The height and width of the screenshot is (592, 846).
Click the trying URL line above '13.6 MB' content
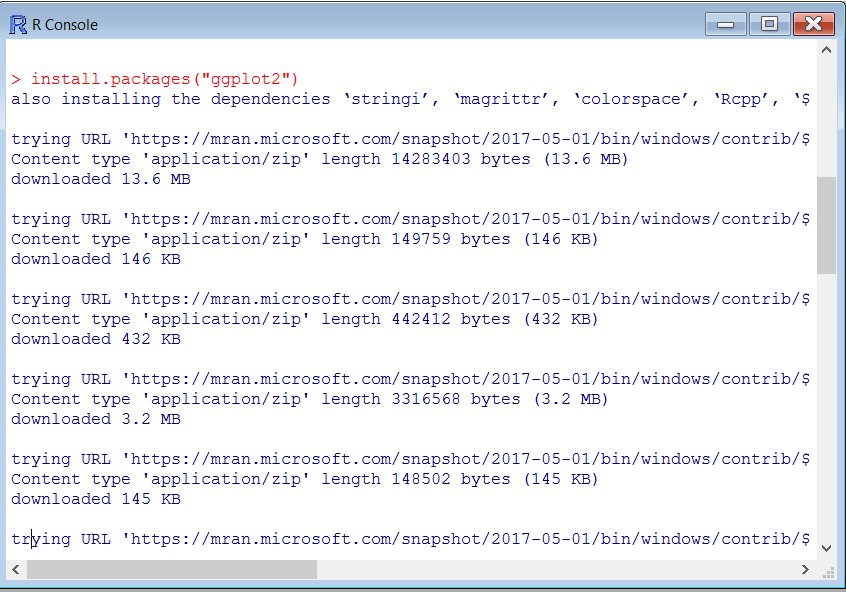410,139
